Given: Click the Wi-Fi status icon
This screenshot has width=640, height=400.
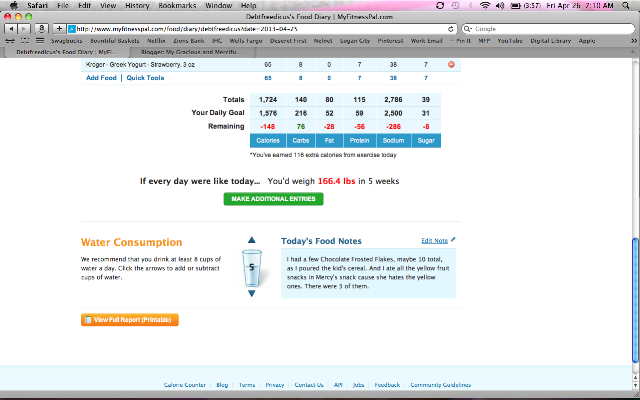Looking at the screenshot, I should [x=485, y=6].
